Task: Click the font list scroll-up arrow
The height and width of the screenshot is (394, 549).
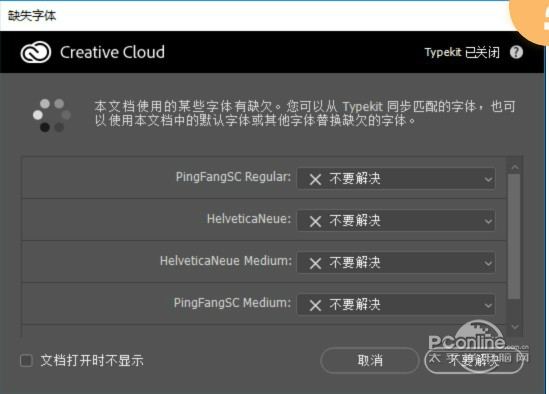Action: pyautogui.click(x=515, y=167)
